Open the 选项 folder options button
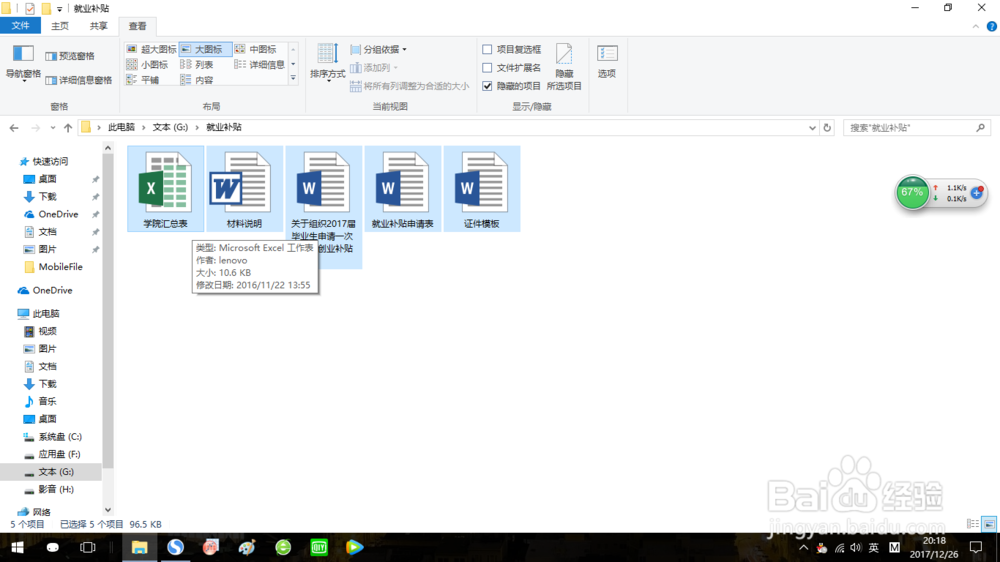Viewport: 1000px width, 562px height. click(607, 62)
